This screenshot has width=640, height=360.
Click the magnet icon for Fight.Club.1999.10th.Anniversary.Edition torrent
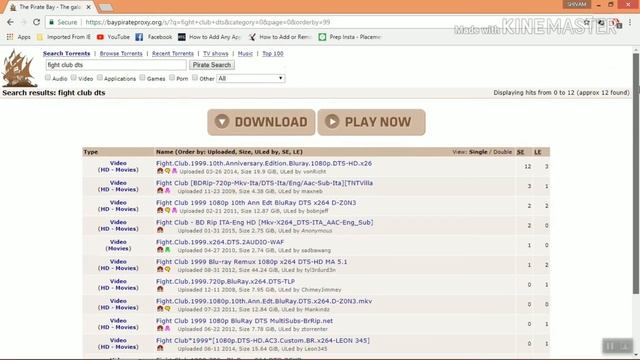(x=160, y=171)
